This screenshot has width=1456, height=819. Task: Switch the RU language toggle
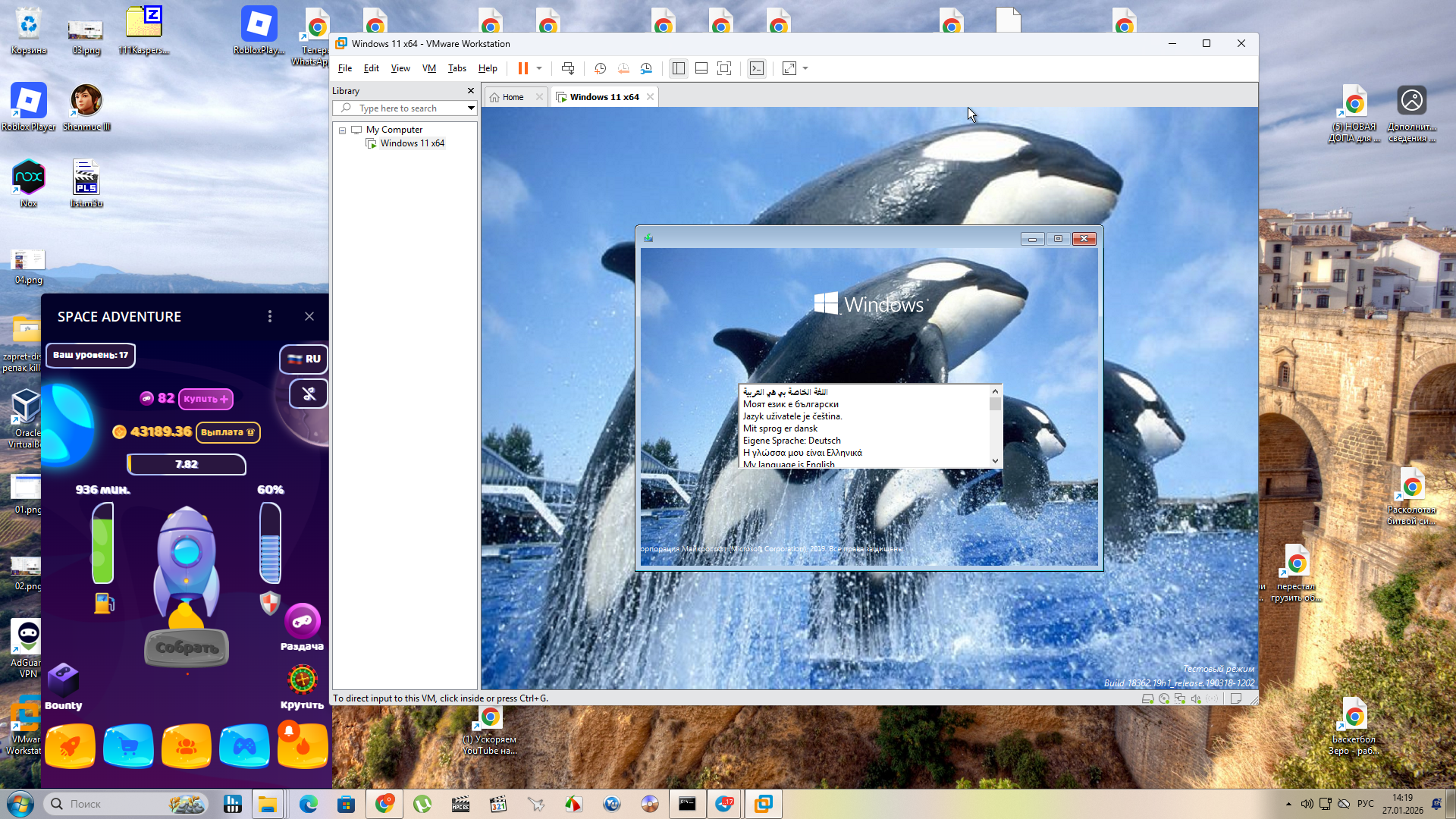coord(304,359)
